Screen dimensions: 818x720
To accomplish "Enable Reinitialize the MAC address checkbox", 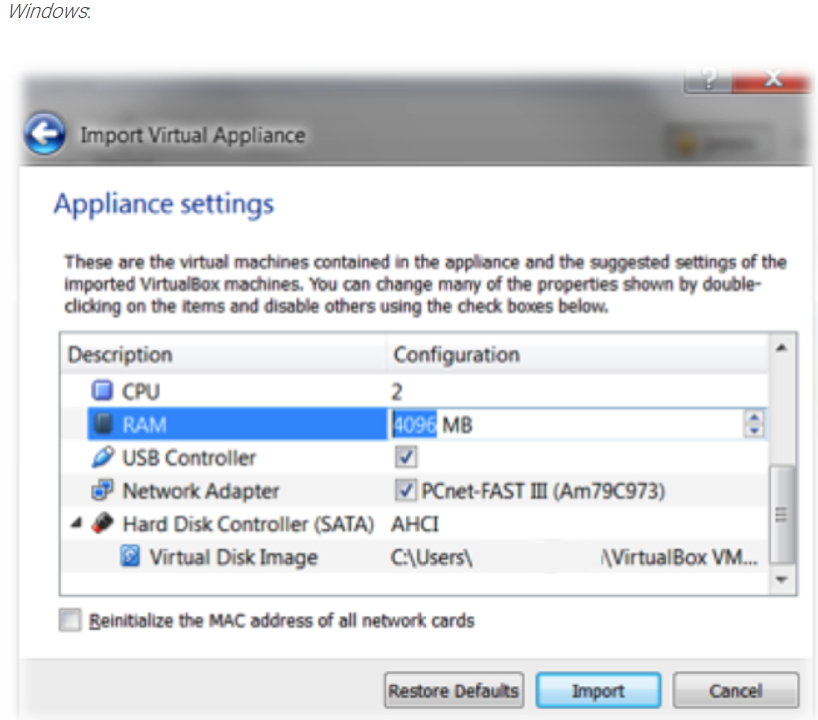I will click(x=70, y=621).
